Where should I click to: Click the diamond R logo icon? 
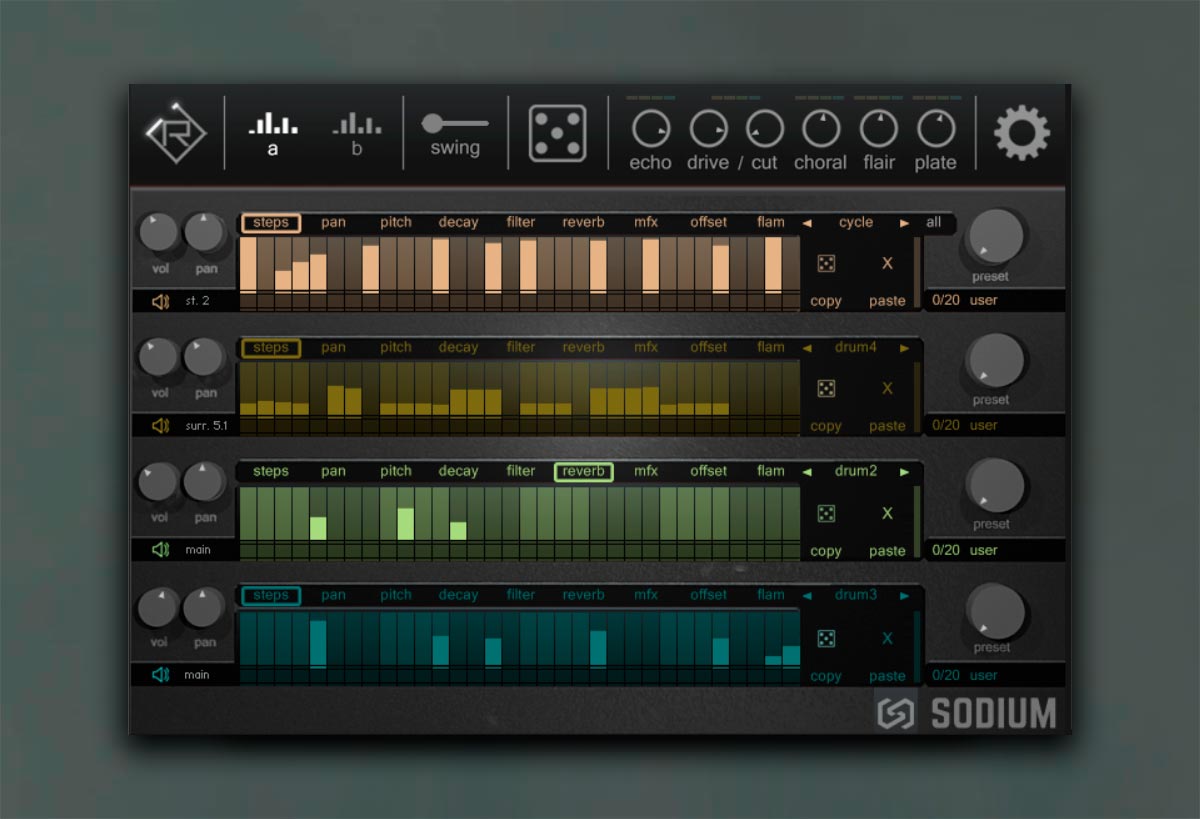pos(175,133)
